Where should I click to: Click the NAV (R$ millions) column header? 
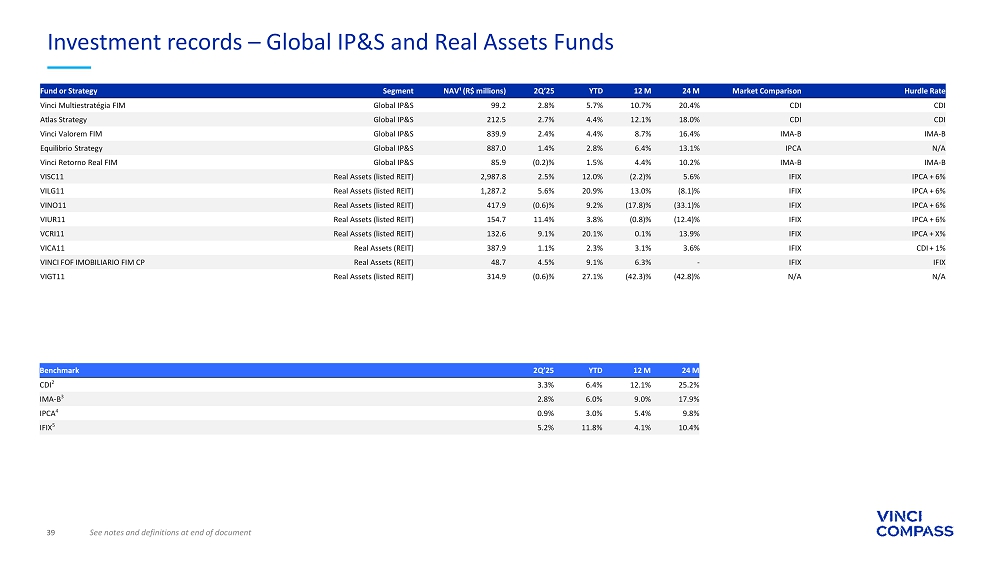pyautogui.click(x=474, y=91)
